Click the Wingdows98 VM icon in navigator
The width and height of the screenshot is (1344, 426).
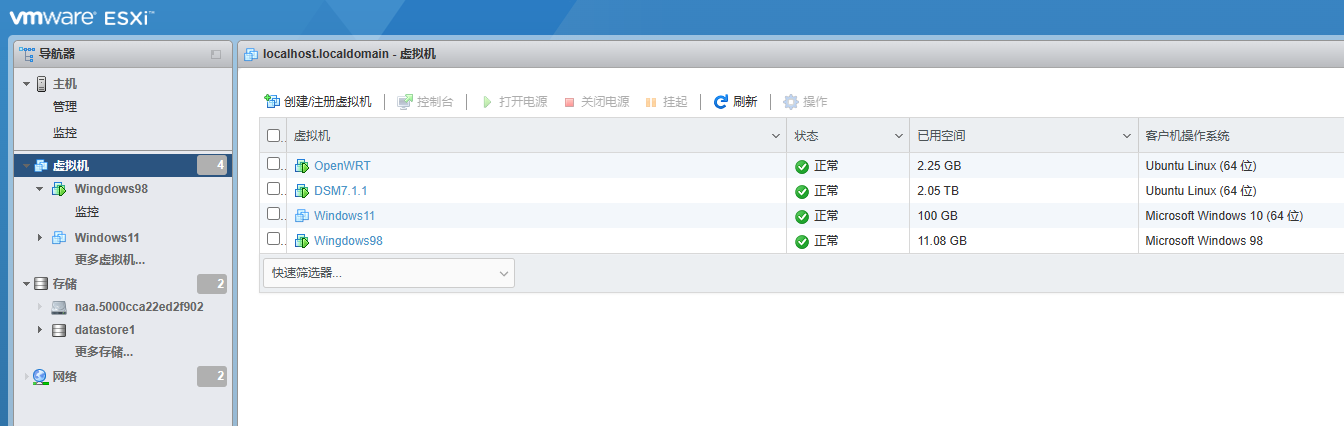coord(59,188)
